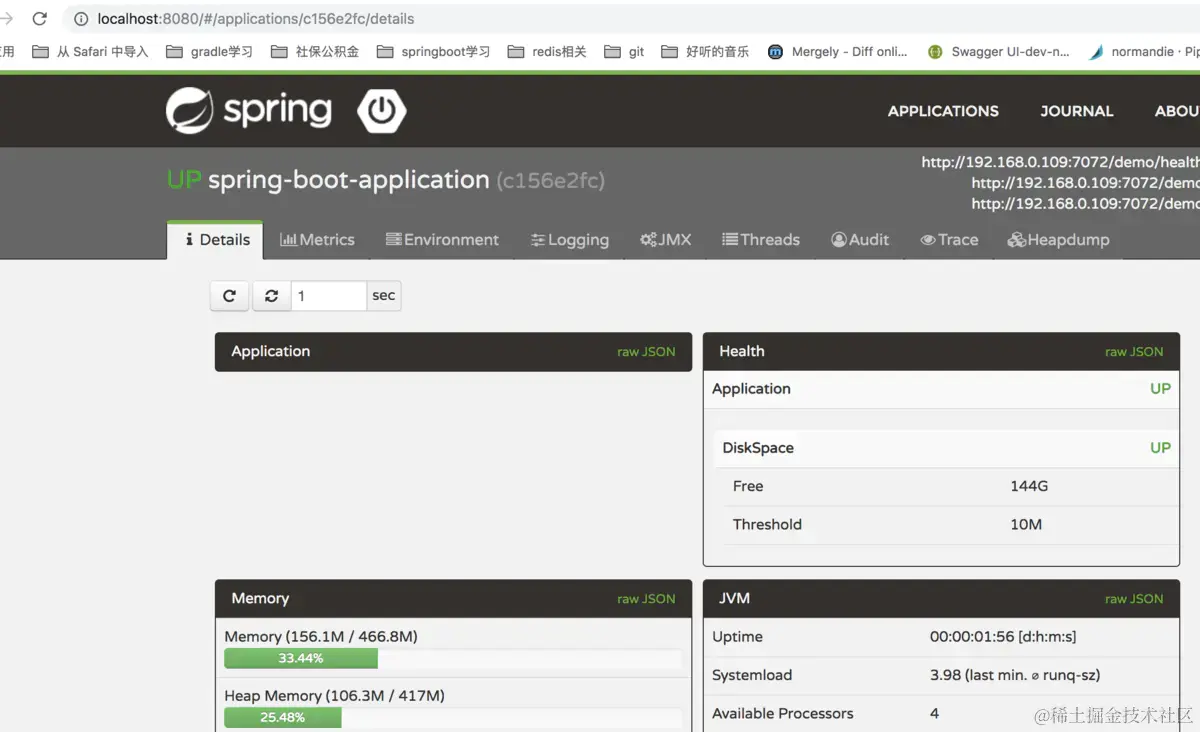Open the JMX tab
Image resolution: width=1200 pixels, height=732 pixels.
click(666, 240)
